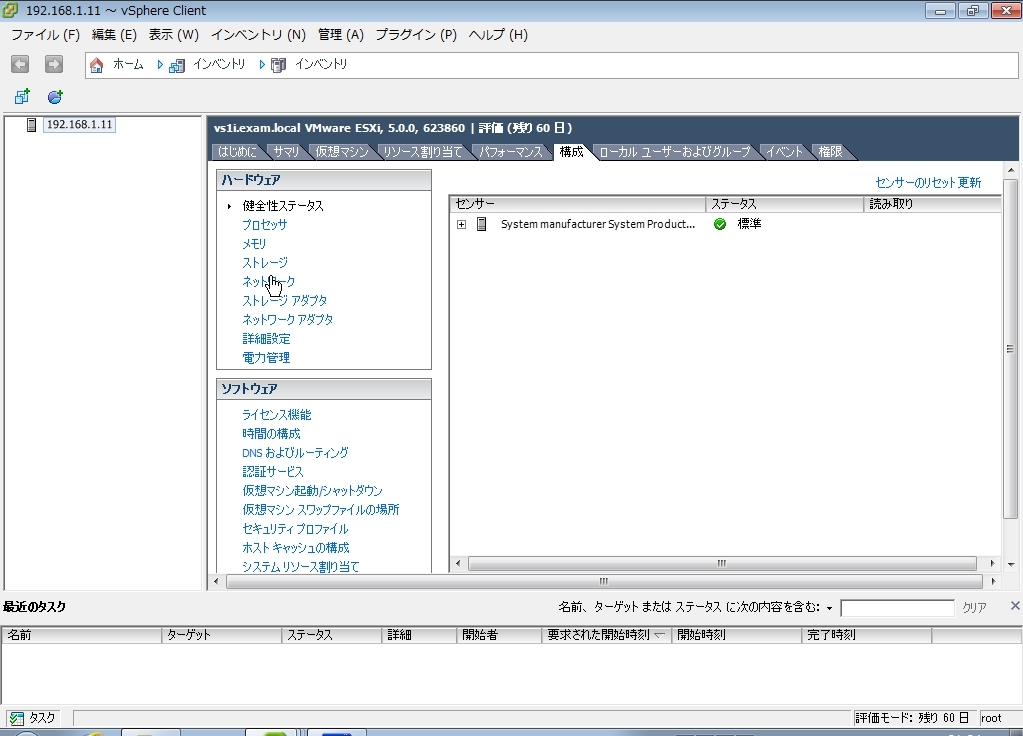Expand System manufacturer sensor row
This screenshot has width=1023, height=736.
(x=461, y=224)
